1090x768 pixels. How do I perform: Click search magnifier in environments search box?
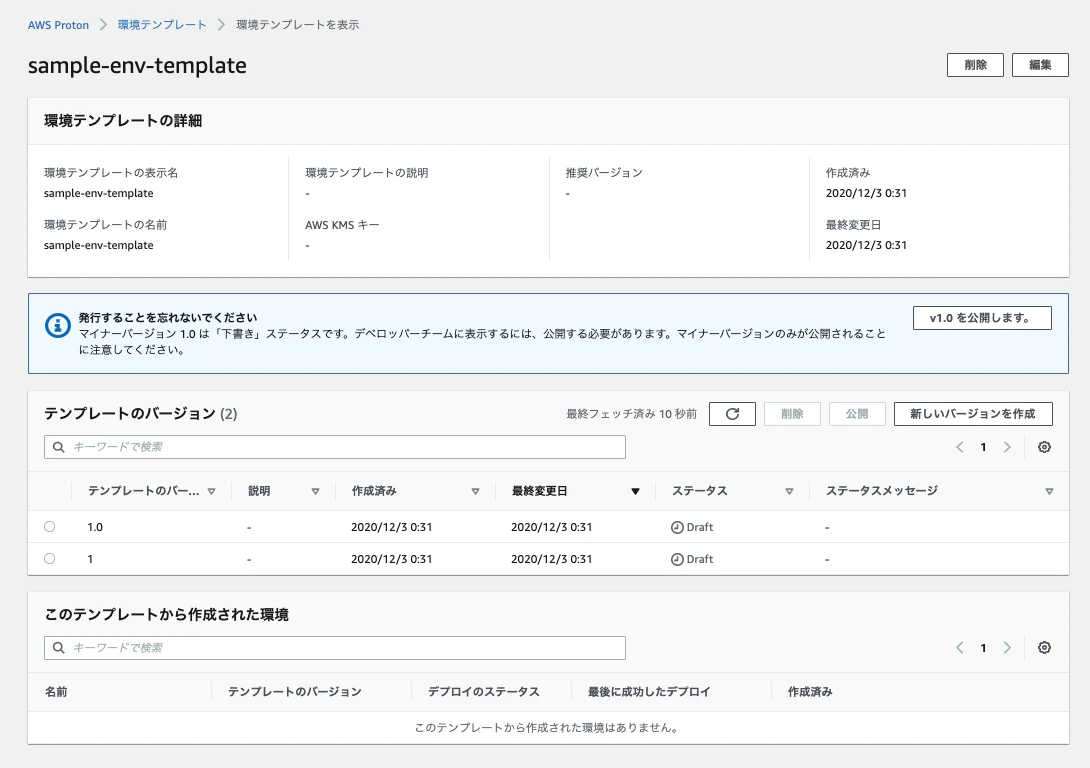click(59, 647)
